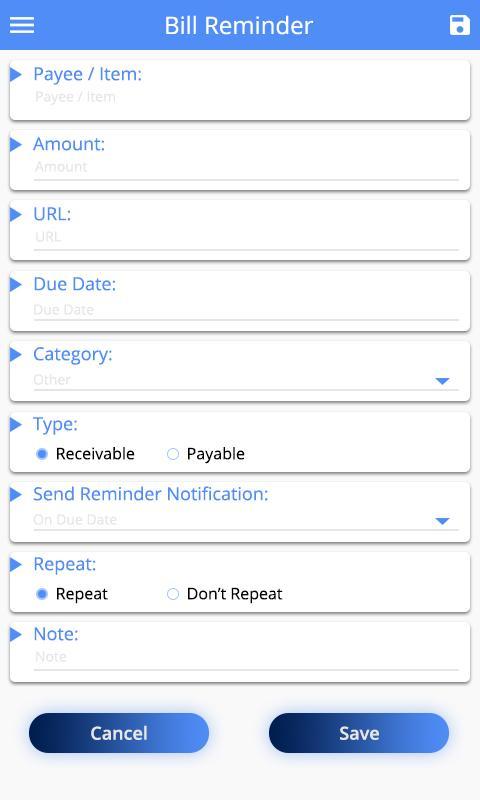Click the triangle marker beside Amount
The width and height of the screenshot is (480, 800).
[16, 144]
